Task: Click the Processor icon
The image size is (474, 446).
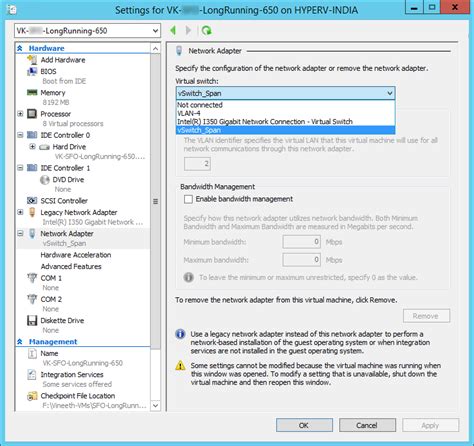Action: [32, 114]
